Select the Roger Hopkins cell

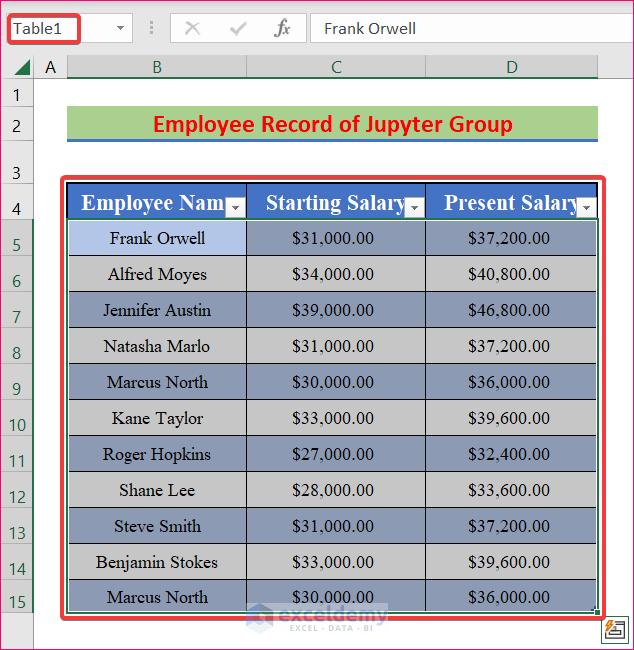[157, 454]
